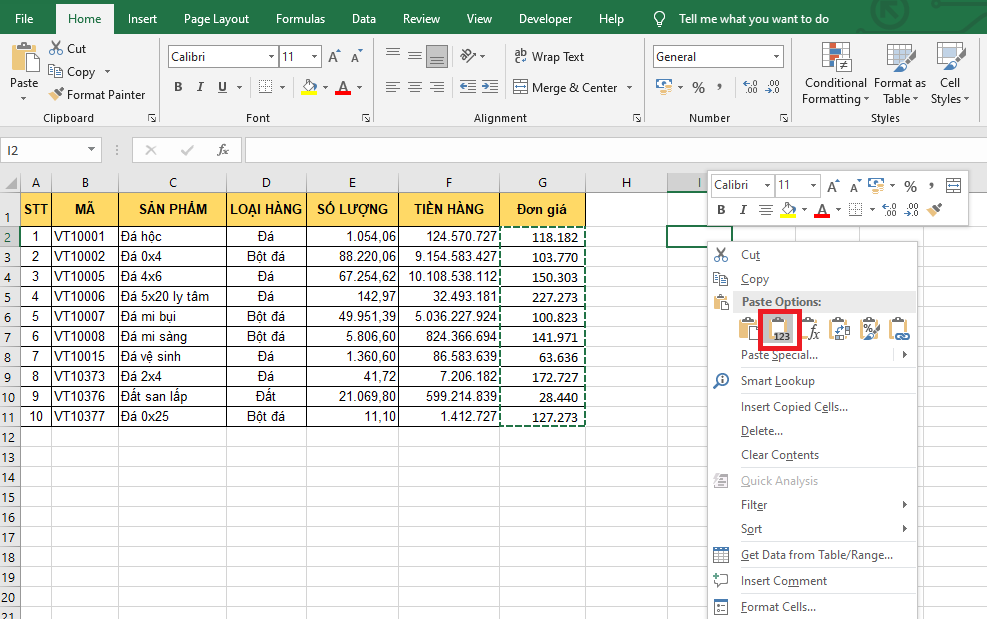The image size is (987, 619).
Task: Toggle Italic in the ribbon Font group
Action: [201, 88]
